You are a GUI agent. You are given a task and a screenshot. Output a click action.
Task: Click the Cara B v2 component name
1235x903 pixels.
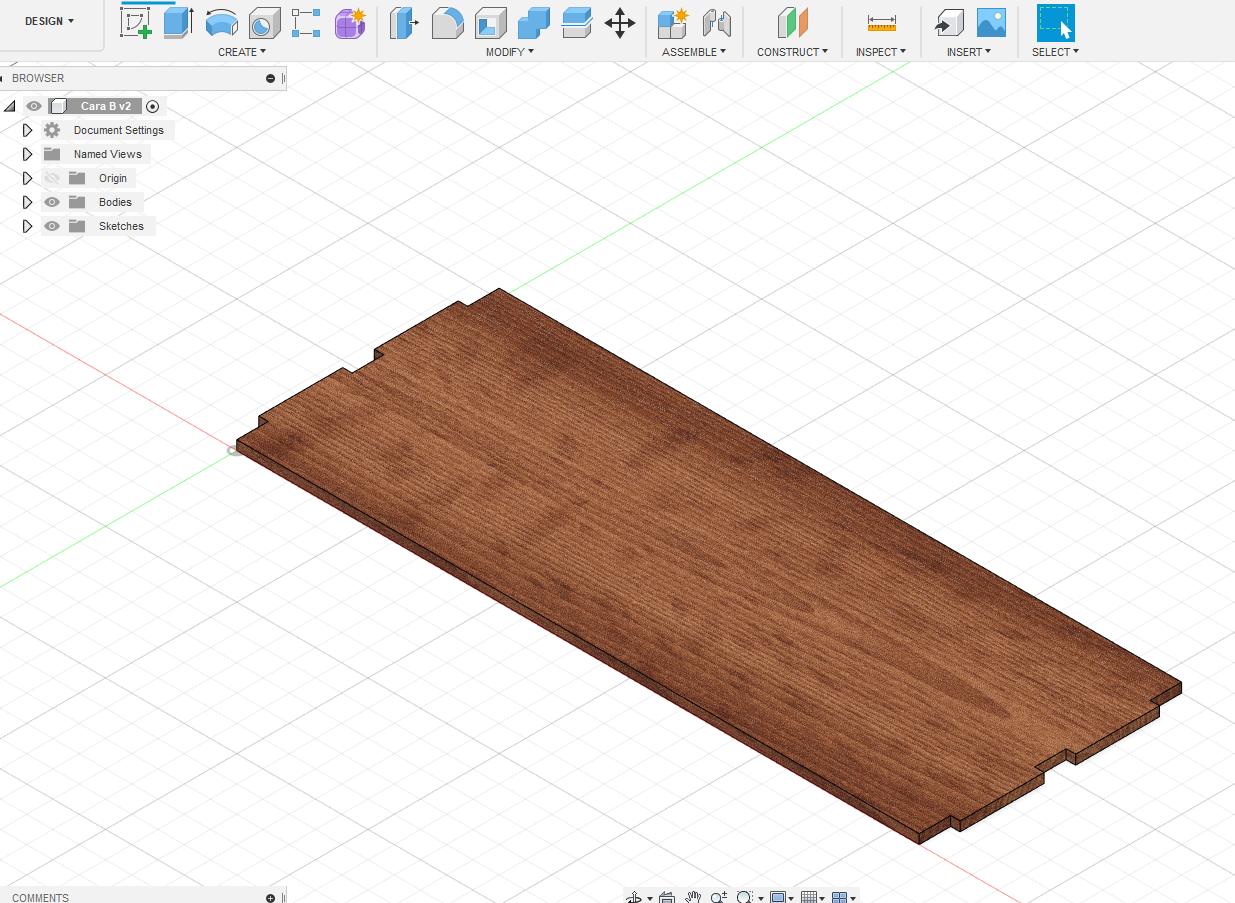pyautogui.click(x=106, y=106)
